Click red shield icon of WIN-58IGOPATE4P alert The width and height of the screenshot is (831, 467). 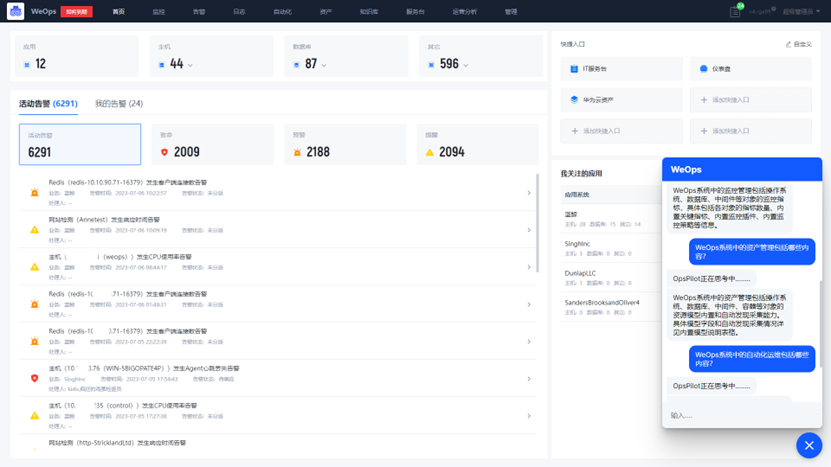point(34,378)
